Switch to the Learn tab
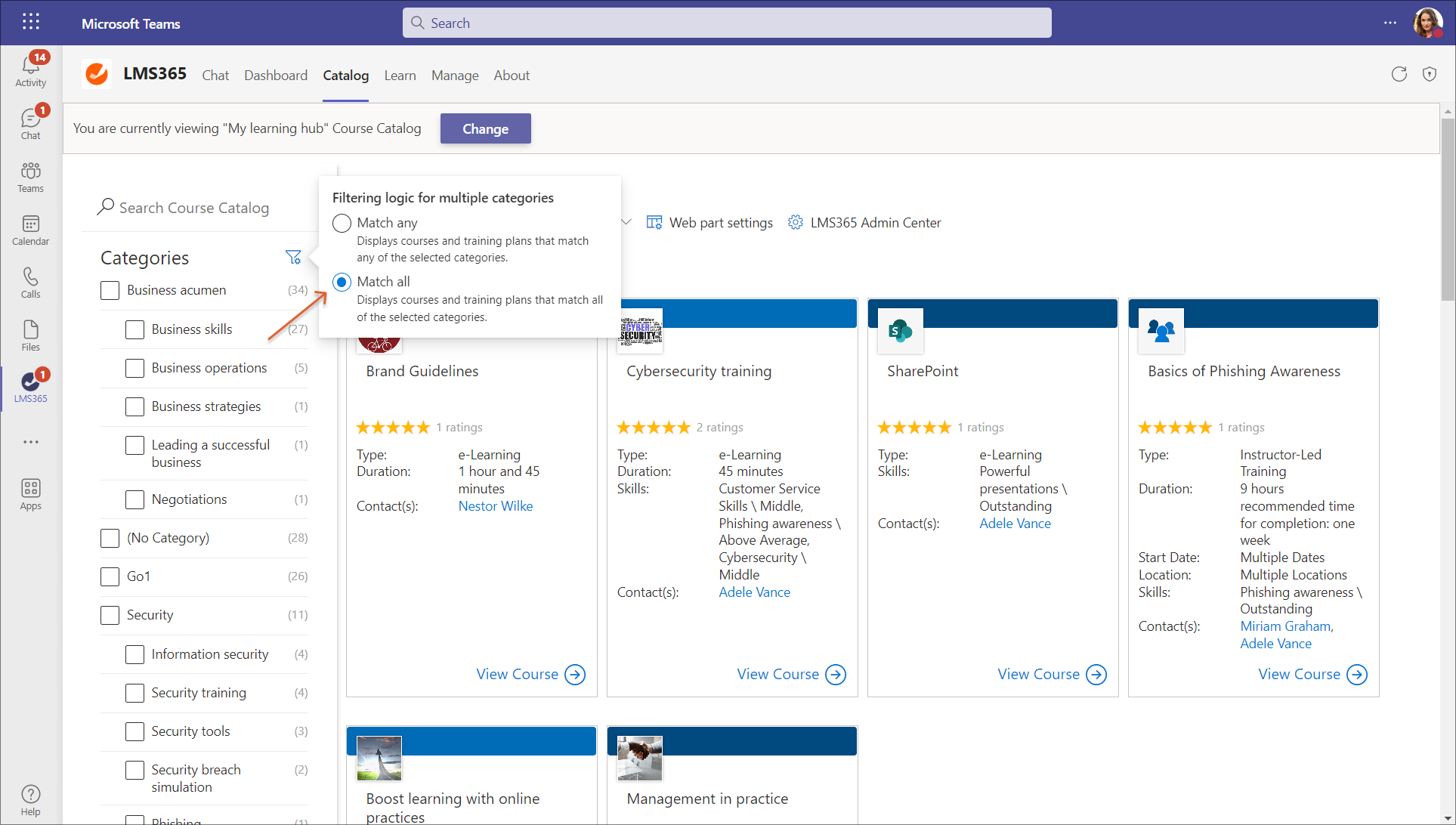This screenshot has width=1456, height=825. point(400,75)
